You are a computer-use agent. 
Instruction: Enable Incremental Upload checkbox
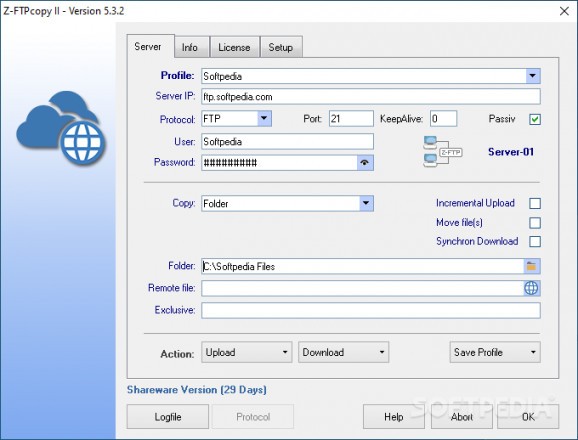[535, 203]
